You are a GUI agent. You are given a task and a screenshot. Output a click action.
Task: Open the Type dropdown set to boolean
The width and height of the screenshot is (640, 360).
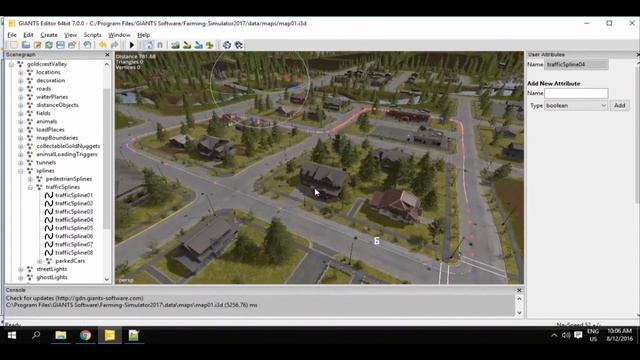tap(576, 105)
